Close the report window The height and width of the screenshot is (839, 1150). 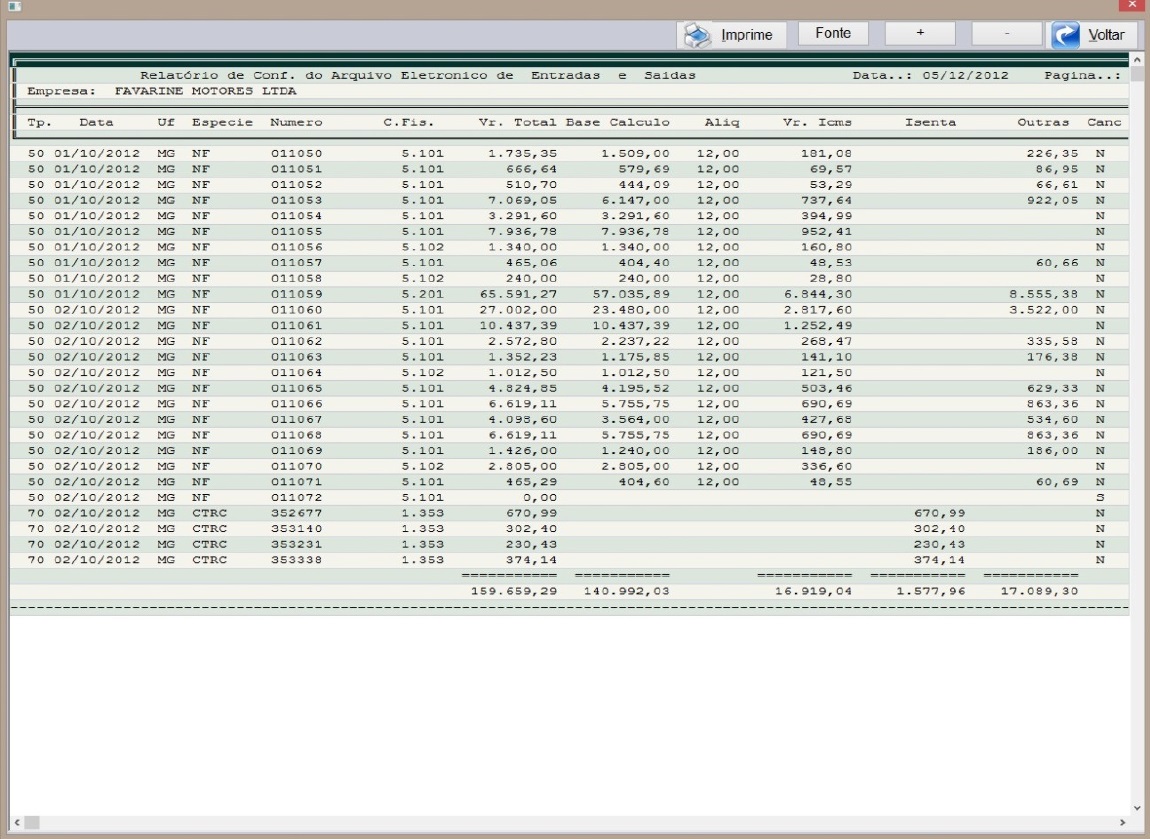click(1132, 6)
